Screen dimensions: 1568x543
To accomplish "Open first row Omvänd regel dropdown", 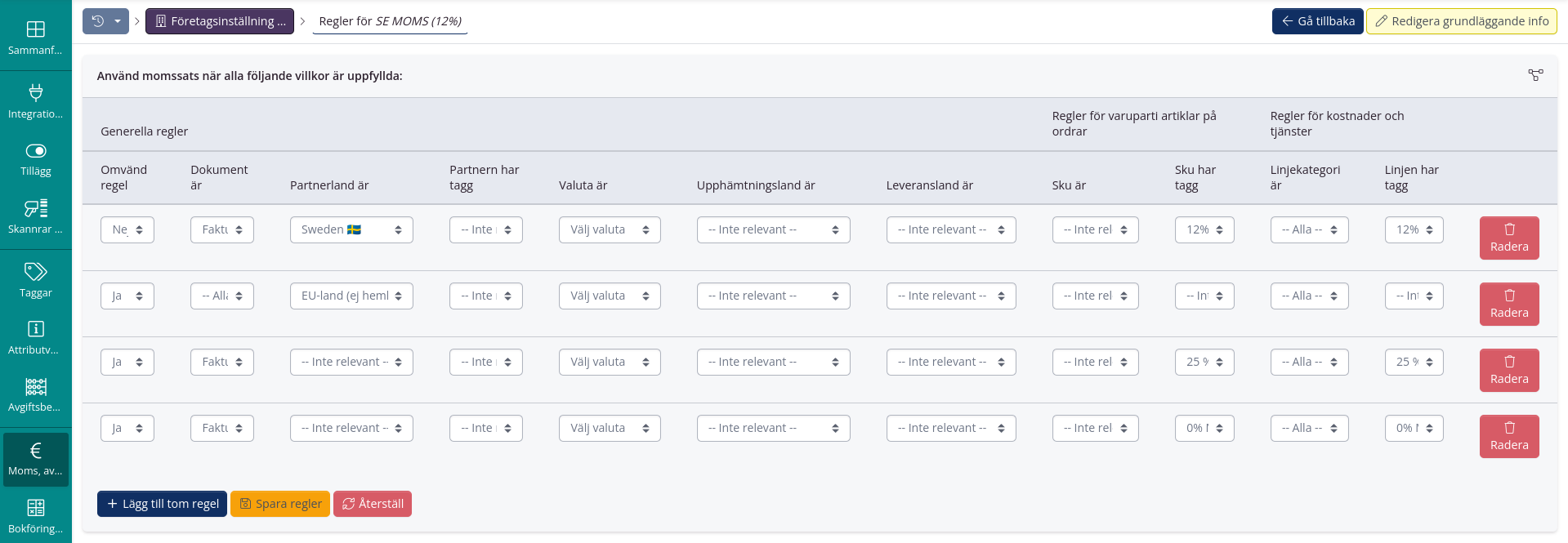I will click(x=127, y=230).
